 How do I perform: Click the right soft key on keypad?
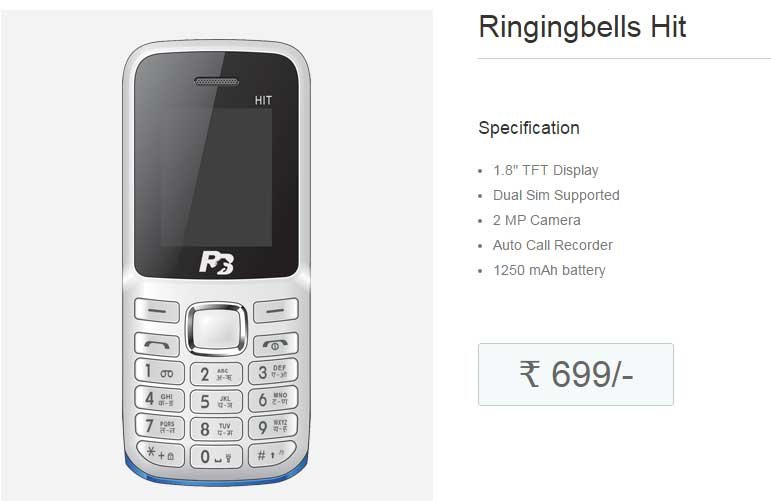275,310
